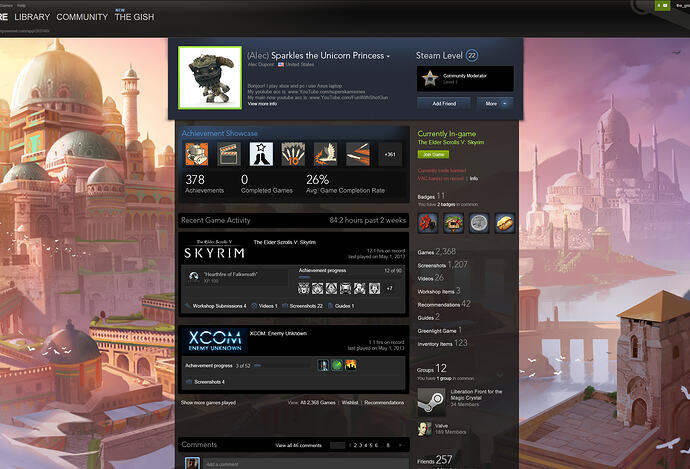Screen dimensions: 690x469
Task: Click the sandwich badge icon
Action: coord(504,223)
